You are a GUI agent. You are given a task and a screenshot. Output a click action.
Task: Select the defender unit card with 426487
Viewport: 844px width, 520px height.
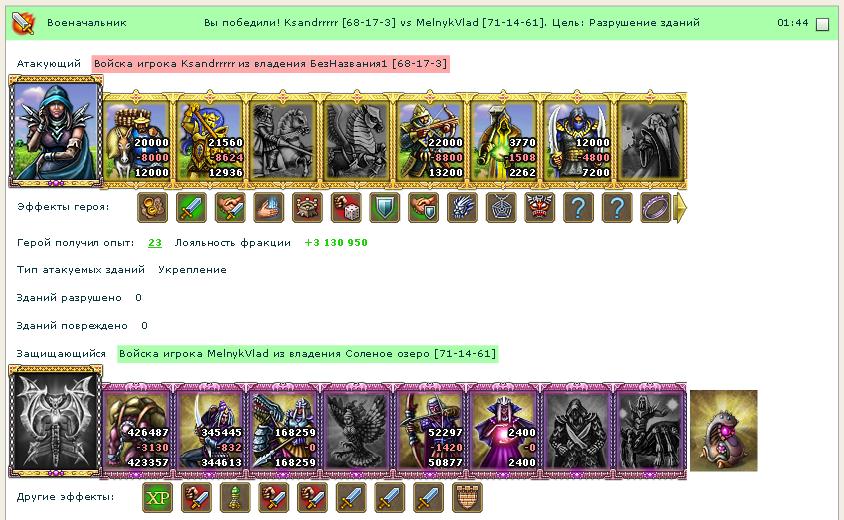click(136, 430)
